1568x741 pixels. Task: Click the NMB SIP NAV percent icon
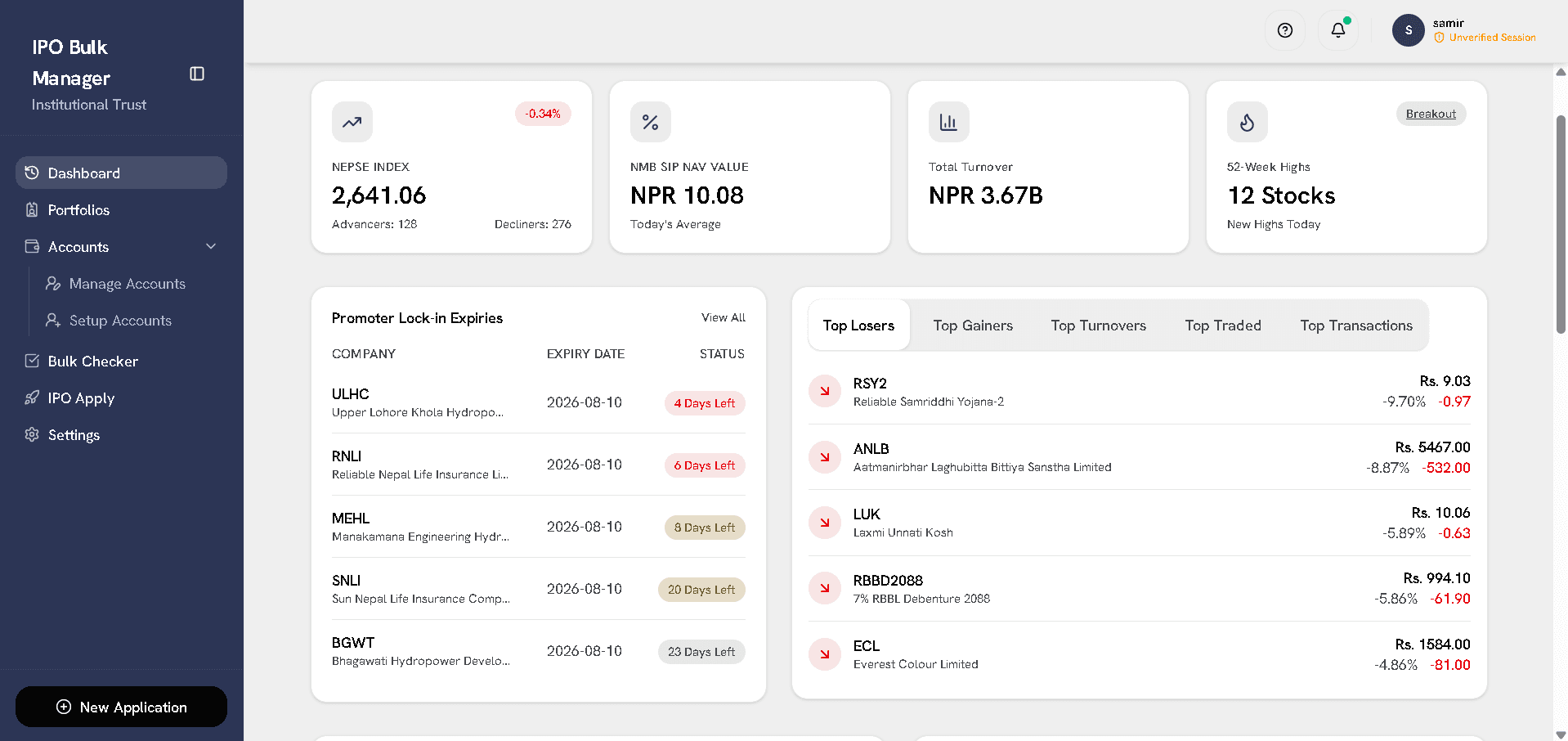tap(651, 122)
